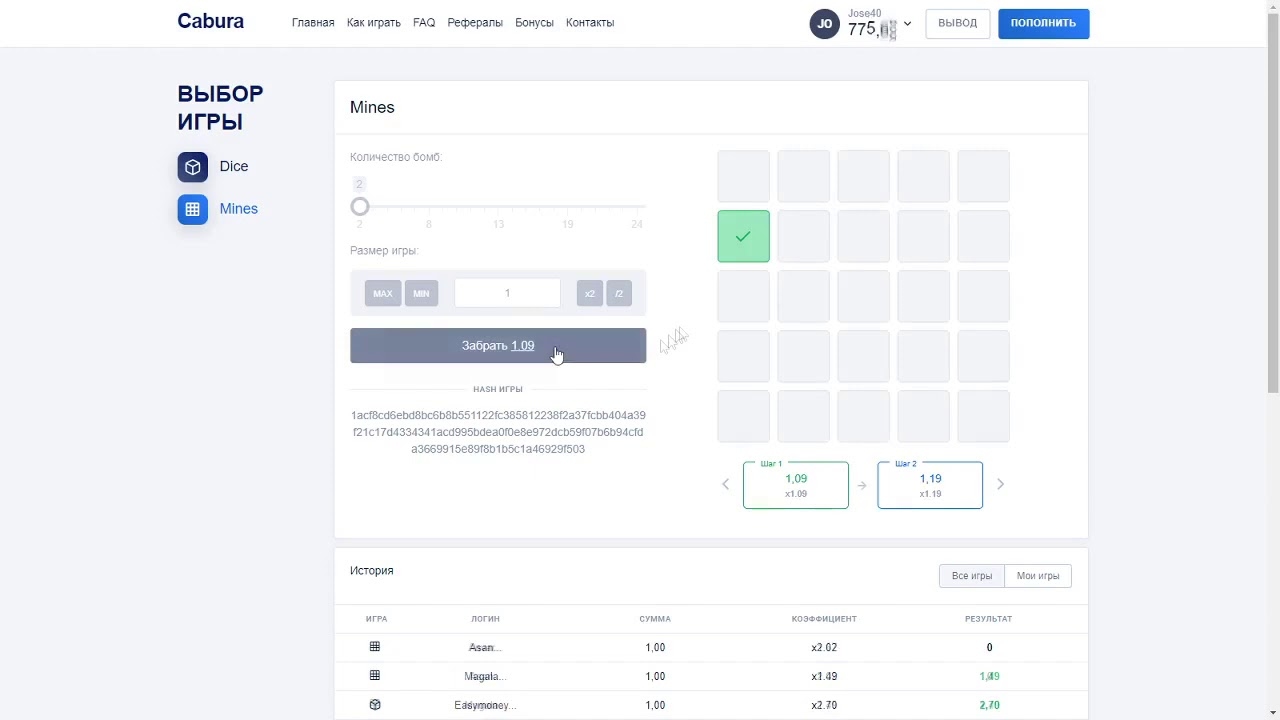The image size is (1280, 720).
Task: Click the ВЫВОД withdraw button
Action: pyautogui.click(x=958, y=23)
